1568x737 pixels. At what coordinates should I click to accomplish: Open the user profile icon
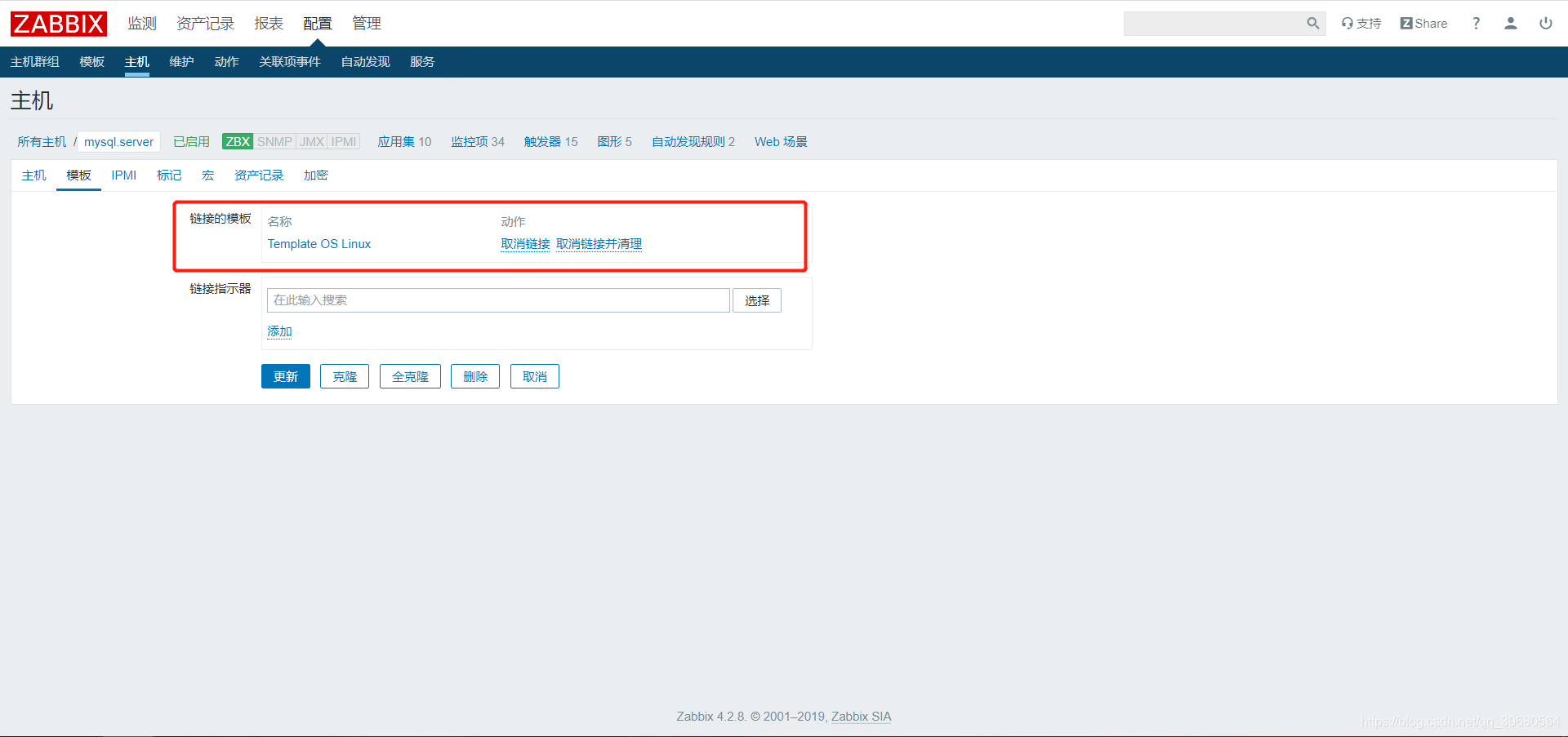pos(1511,24)
